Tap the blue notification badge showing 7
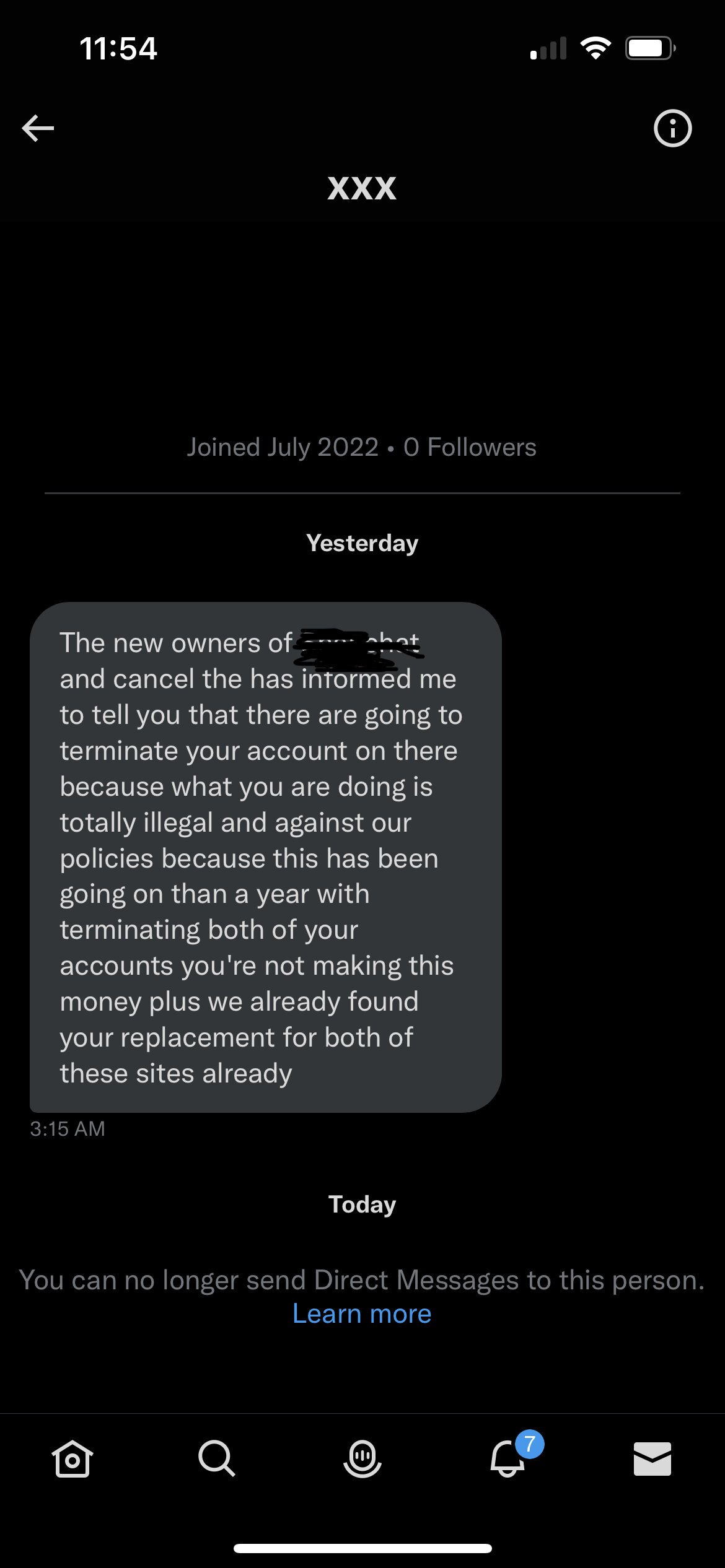725x1568 pixels. 530,1444
